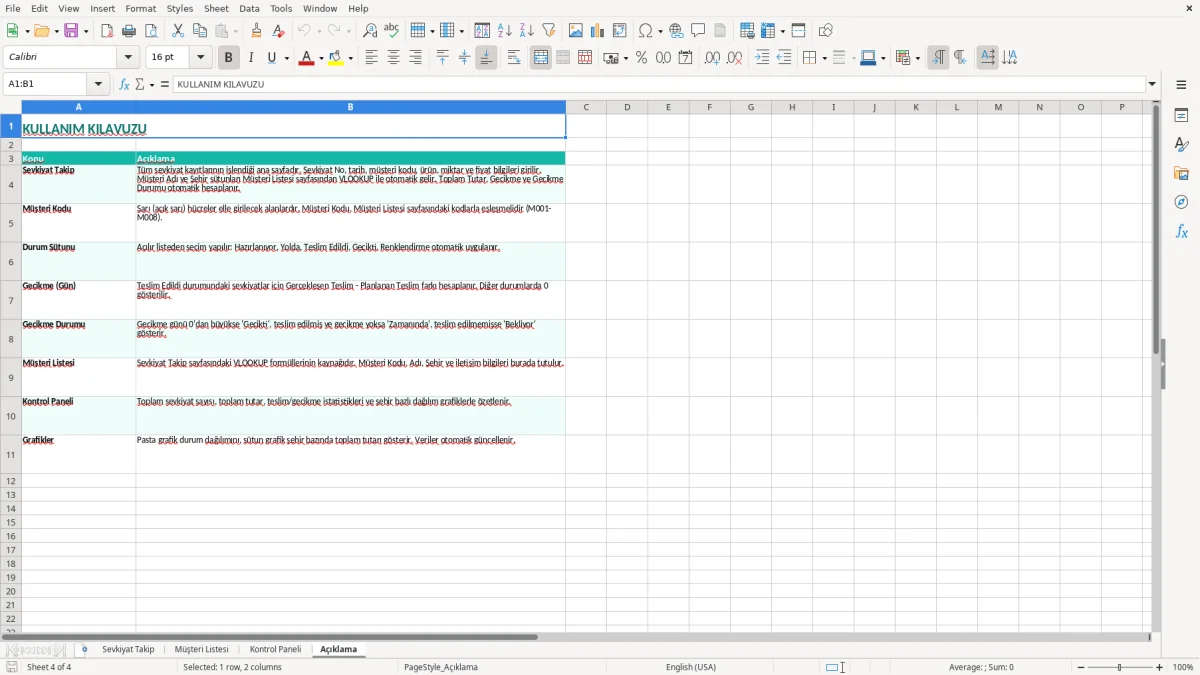Sort ascending

[505, 31]
